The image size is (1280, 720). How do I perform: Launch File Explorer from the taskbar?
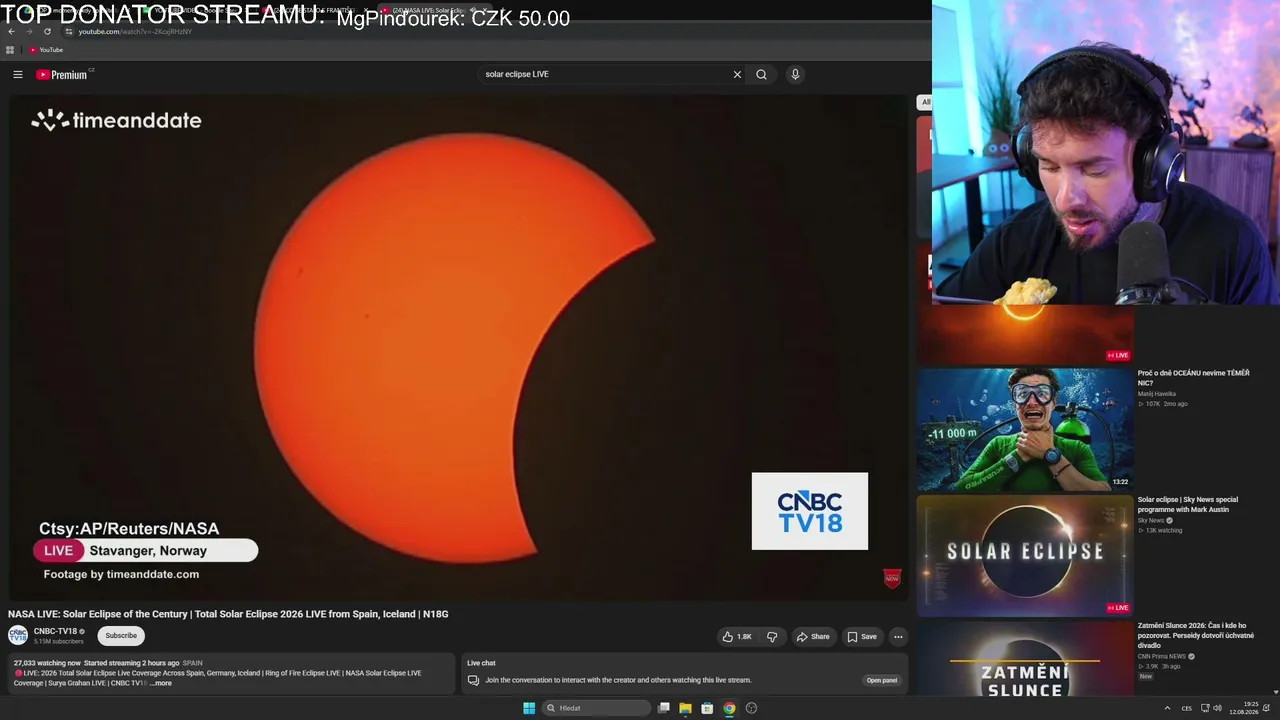coord(685,708)
